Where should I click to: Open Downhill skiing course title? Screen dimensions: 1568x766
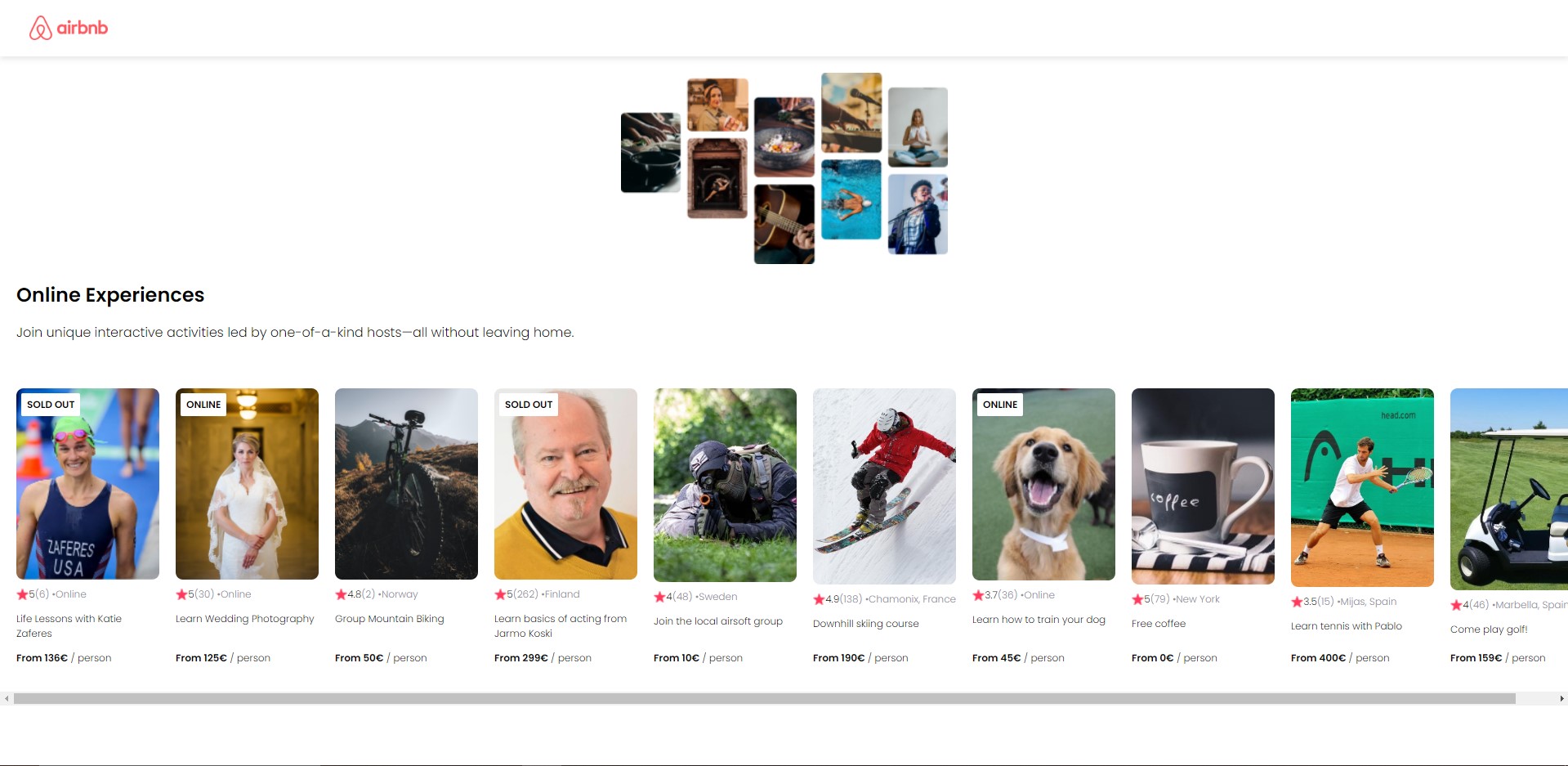(x=865, y=624)
